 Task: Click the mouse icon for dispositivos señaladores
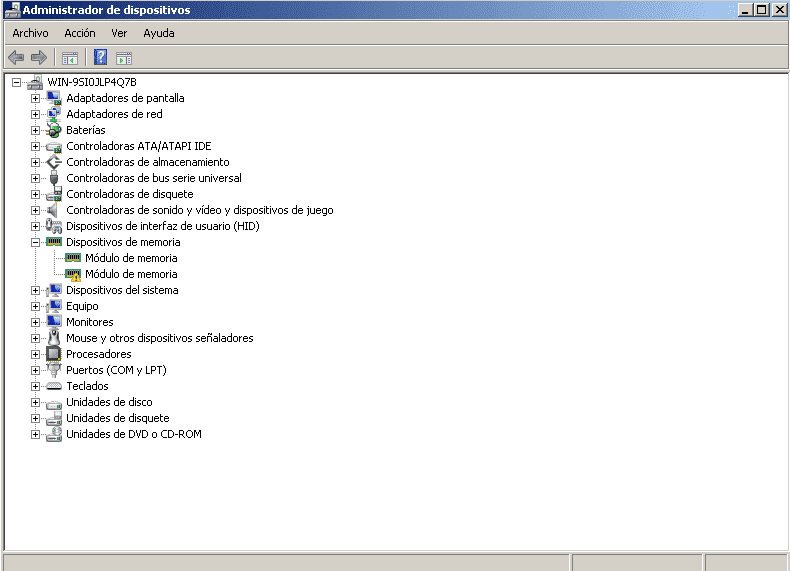pos(54,337)
